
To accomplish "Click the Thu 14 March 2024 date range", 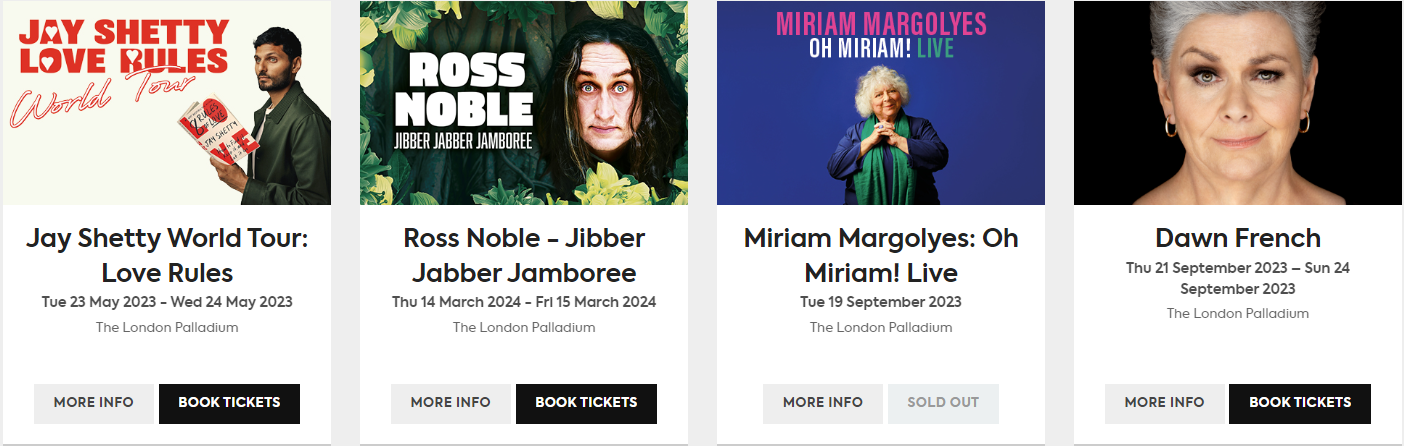I will 524,302.
